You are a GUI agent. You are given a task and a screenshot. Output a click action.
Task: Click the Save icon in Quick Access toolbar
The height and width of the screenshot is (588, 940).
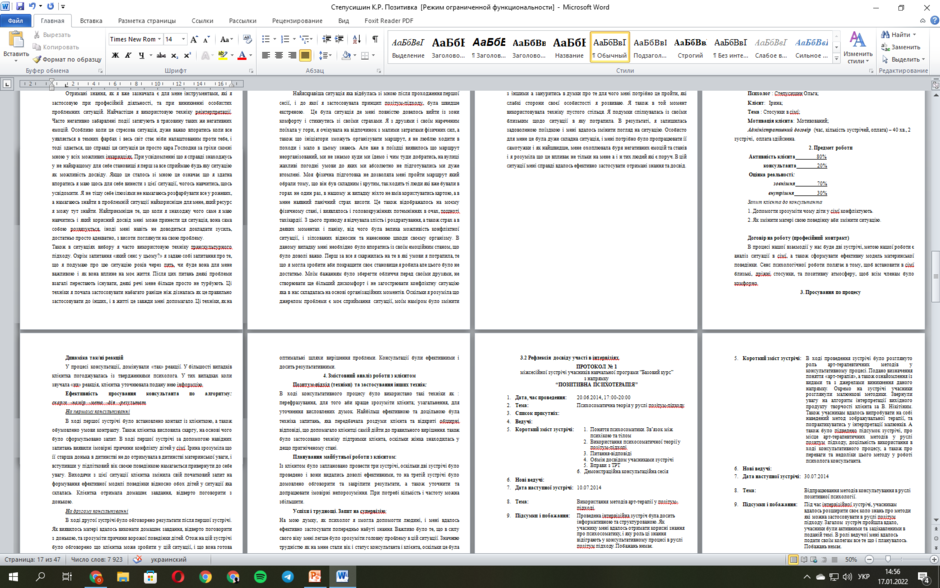point(20,7)
